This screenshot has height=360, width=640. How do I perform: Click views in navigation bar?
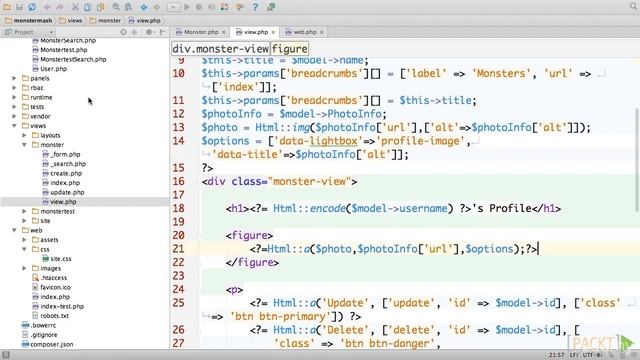(x=71, y=20)
